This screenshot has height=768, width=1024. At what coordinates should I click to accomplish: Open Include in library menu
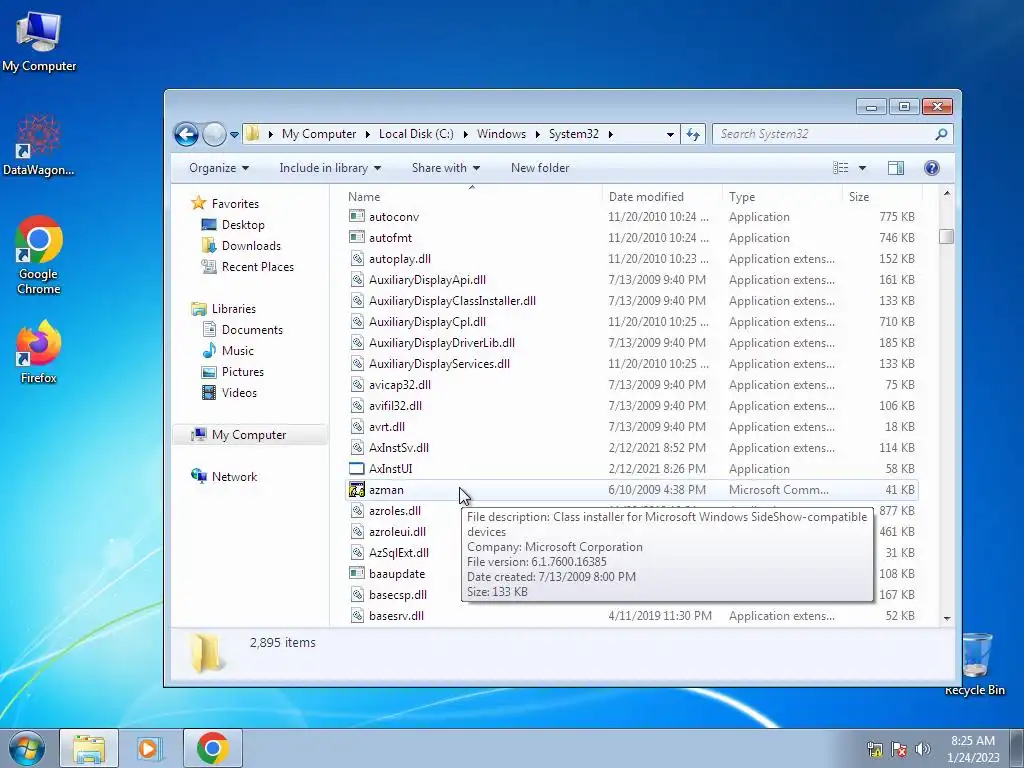click(x=330, y=168)
